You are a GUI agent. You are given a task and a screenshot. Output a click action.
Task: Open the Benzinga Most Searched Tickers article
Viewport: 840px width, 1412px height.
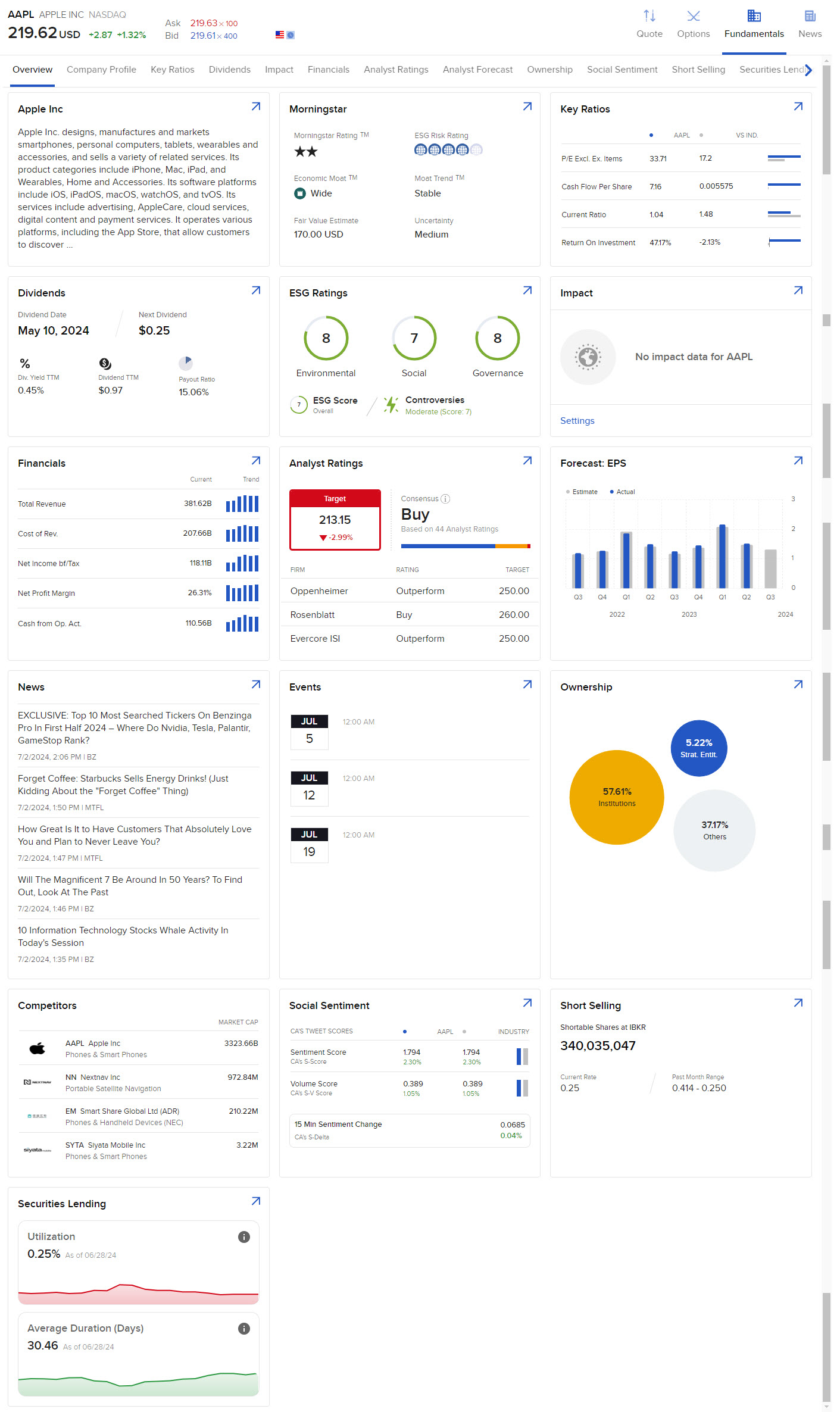point(135,728)
